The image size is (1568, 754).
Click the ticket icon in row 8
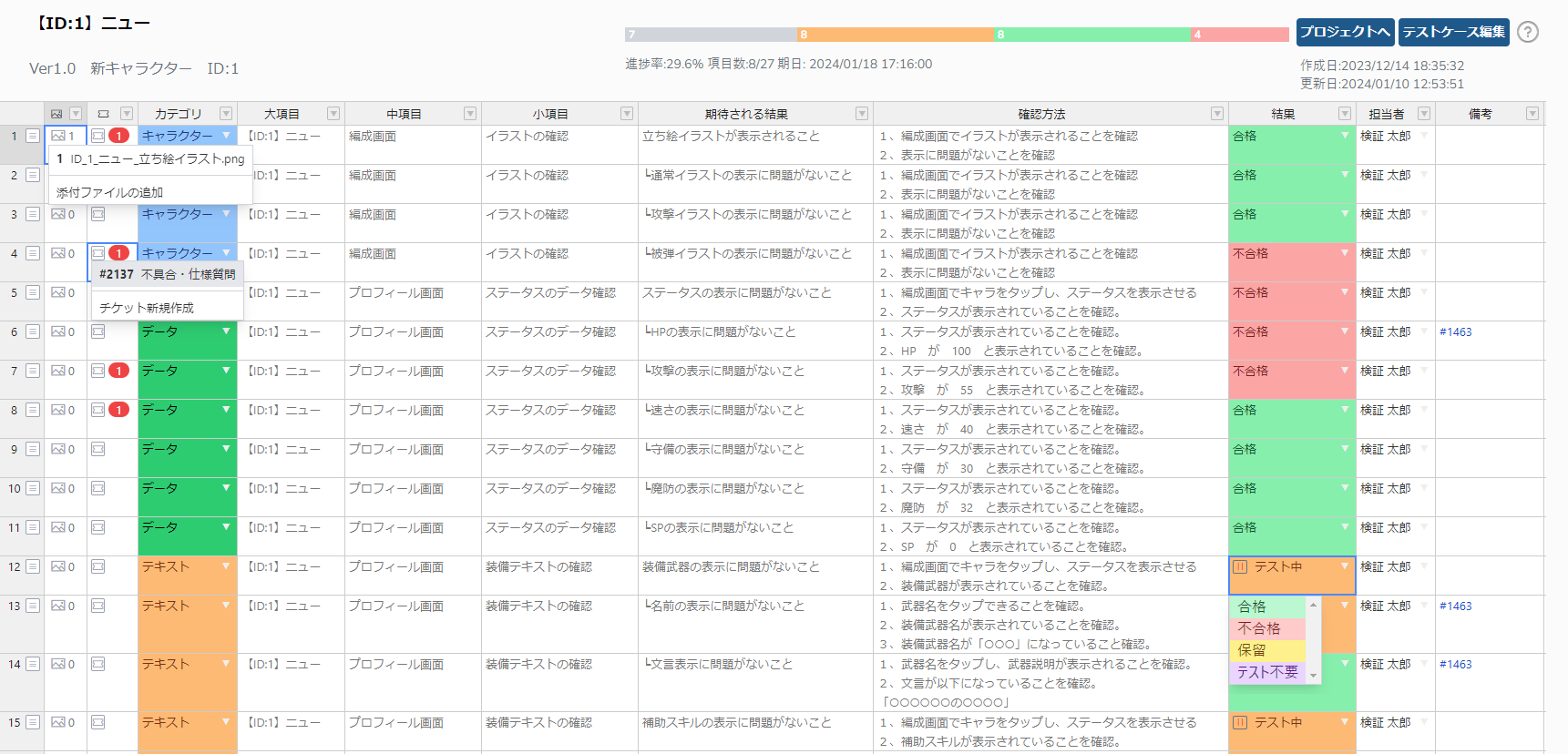[x=98, y=410]
